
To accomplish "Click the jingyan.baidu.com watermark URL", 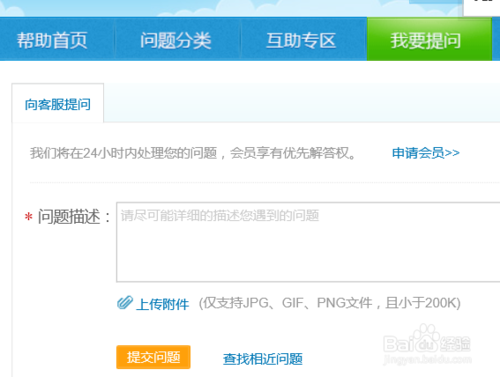I will [x=428, y=360].
